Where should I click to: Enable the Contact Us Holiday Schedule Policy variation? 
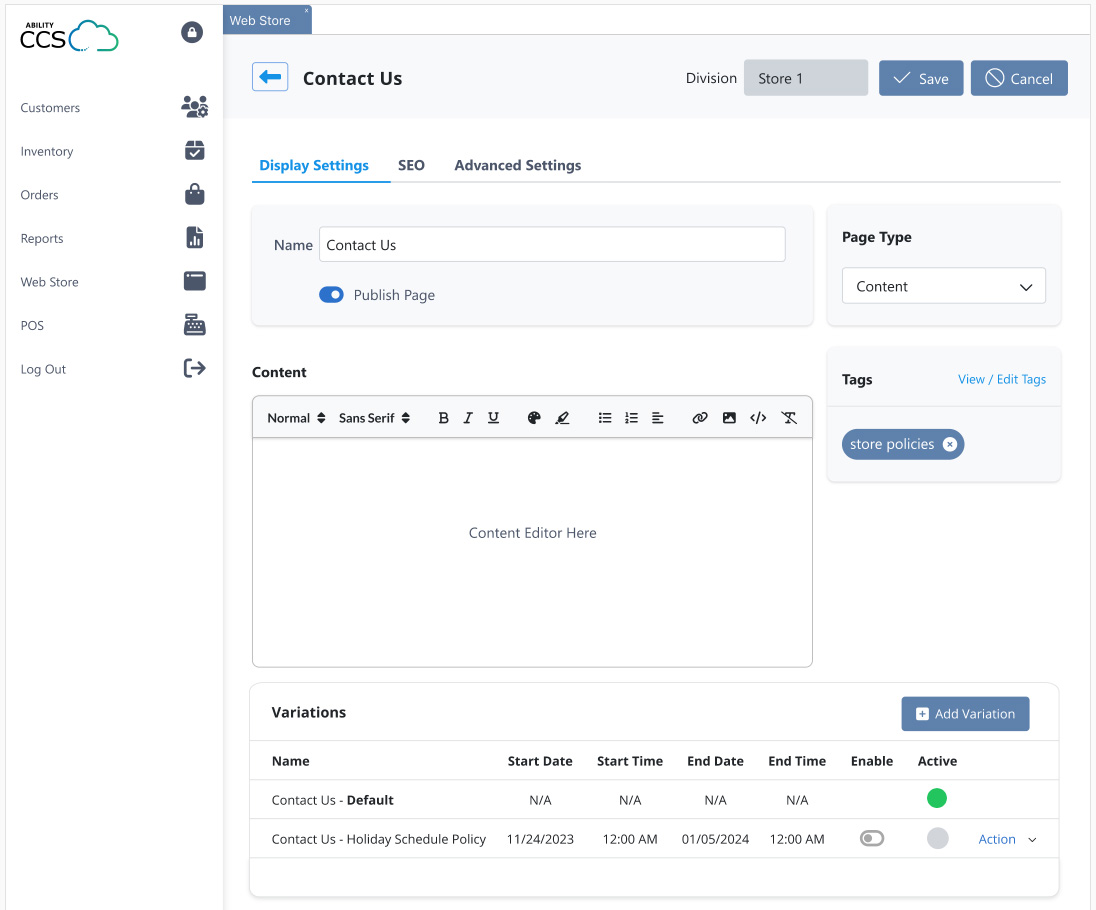tap(871, 838)
